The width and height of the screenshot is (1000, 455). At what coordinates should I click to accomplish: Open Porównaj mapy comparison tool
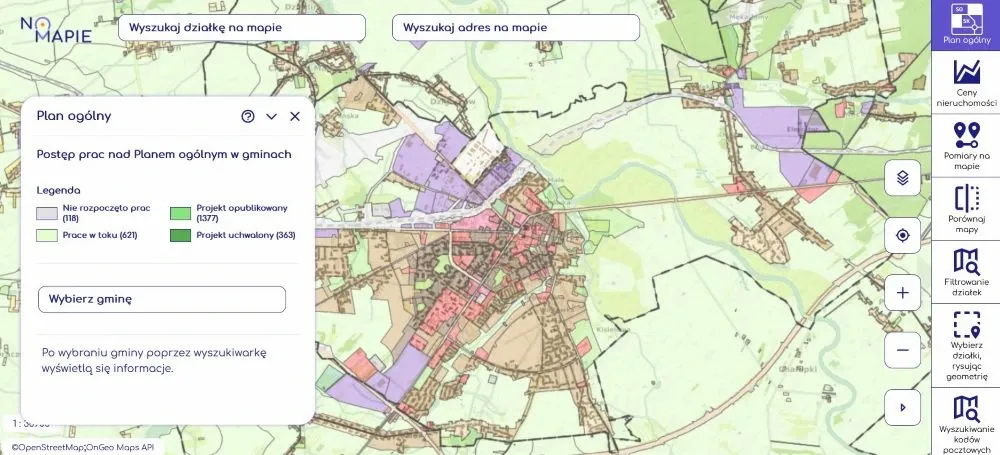[966, 209]
